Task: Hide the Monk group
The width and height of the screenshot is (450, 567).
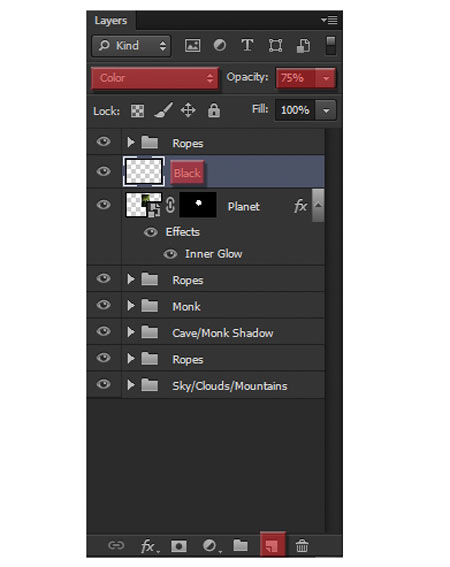Action: click(103, 305)
